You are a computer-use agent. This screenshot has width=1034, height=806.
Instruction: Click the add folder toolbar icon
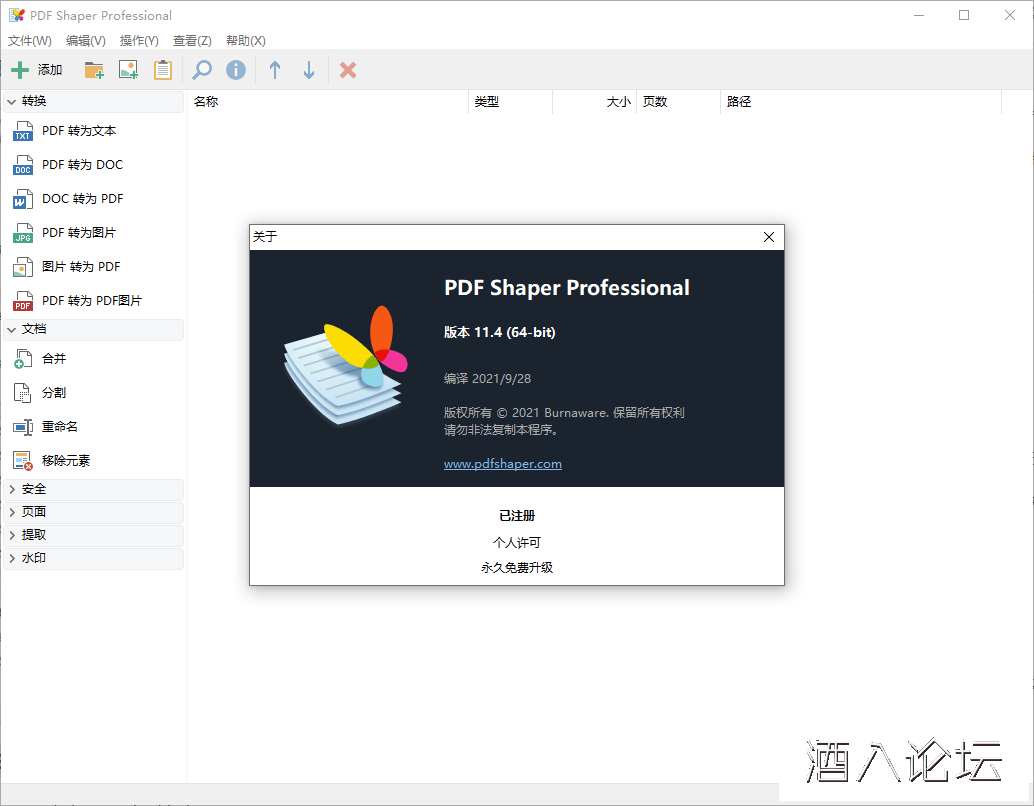[94, 70]
